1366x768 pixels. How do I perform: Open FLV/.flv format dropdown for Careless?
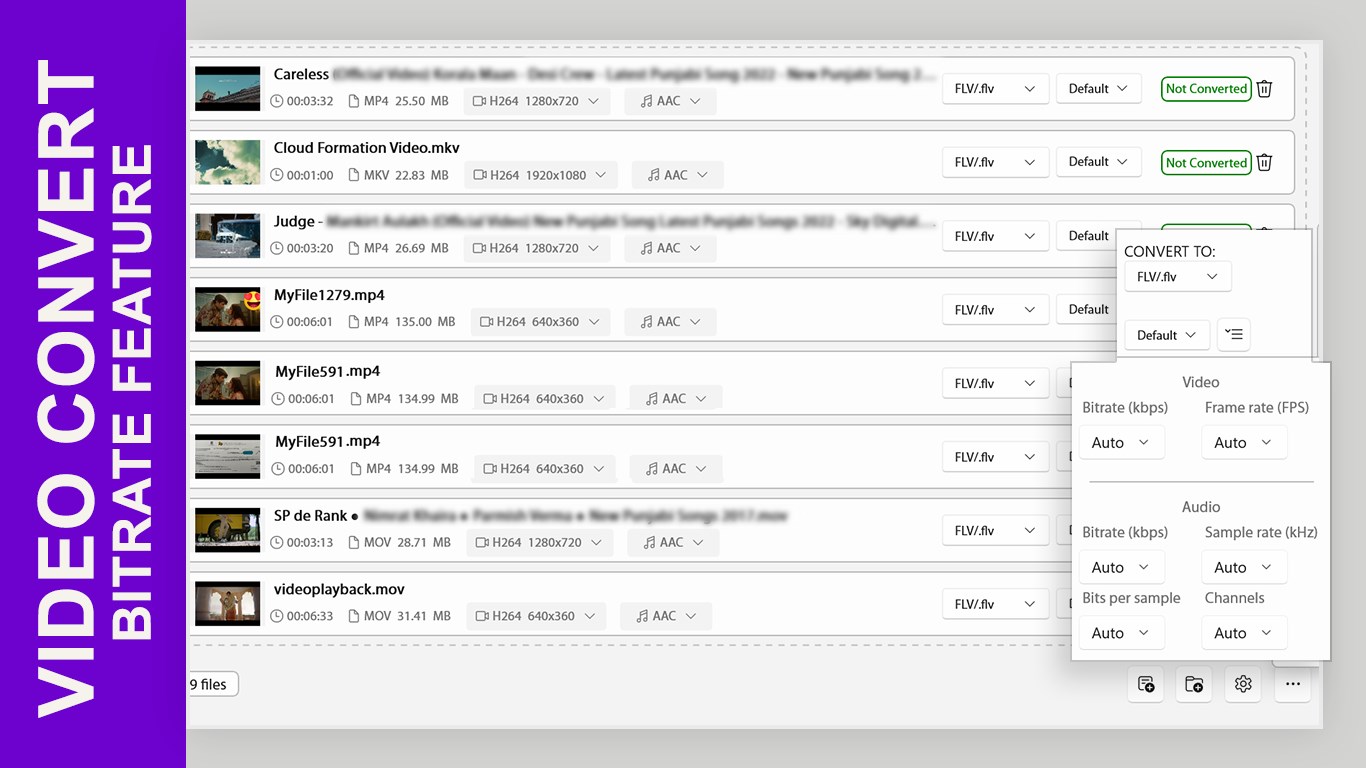pos(995,88)
